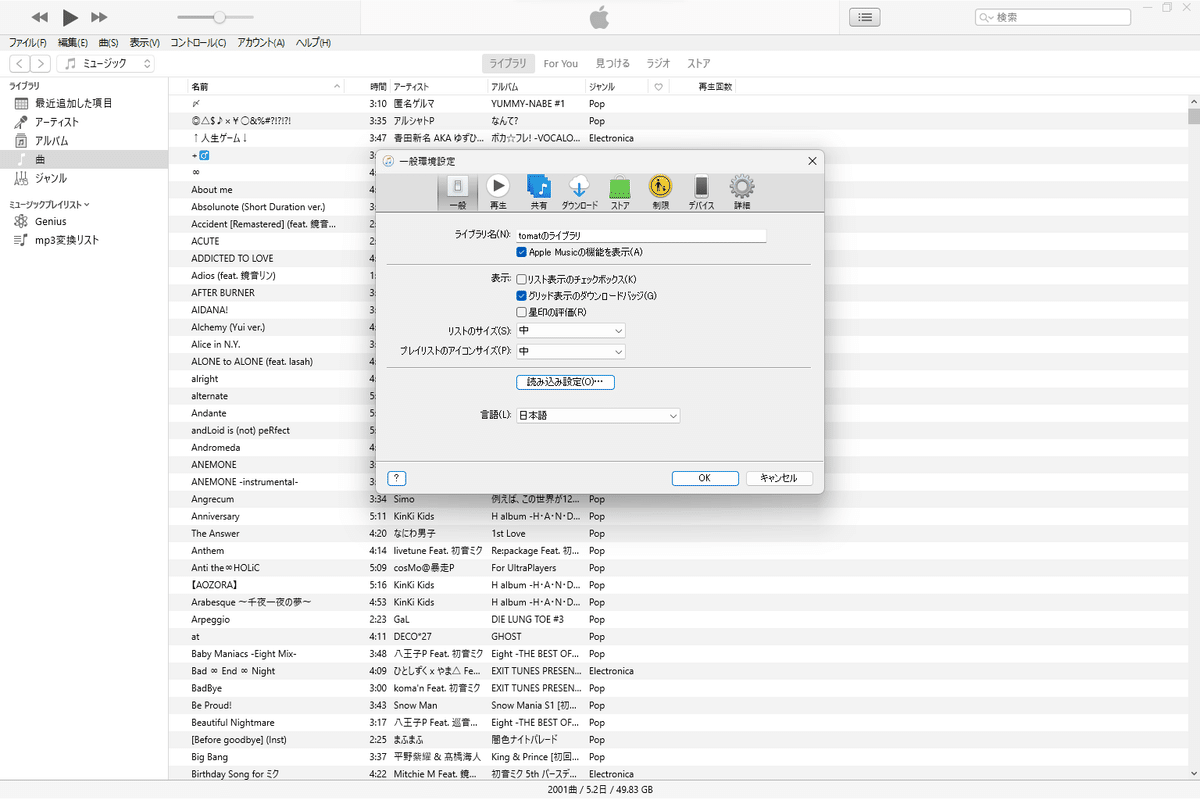
Task: Close the 一般環境設定 dialog with X
Action: point(811,161)
